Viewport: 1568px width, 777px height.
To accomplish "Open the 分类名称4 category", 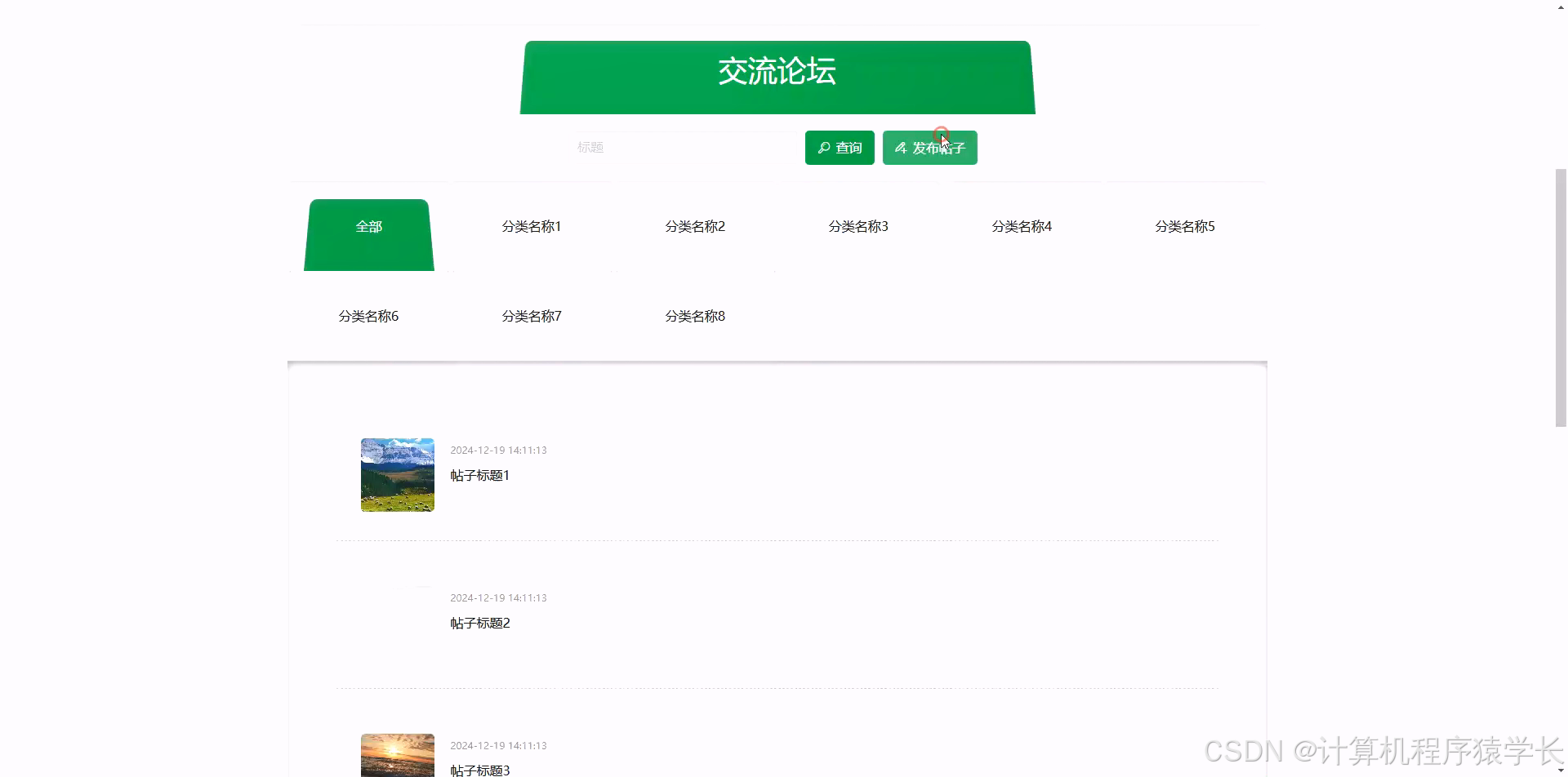I will pos(1022,226).
